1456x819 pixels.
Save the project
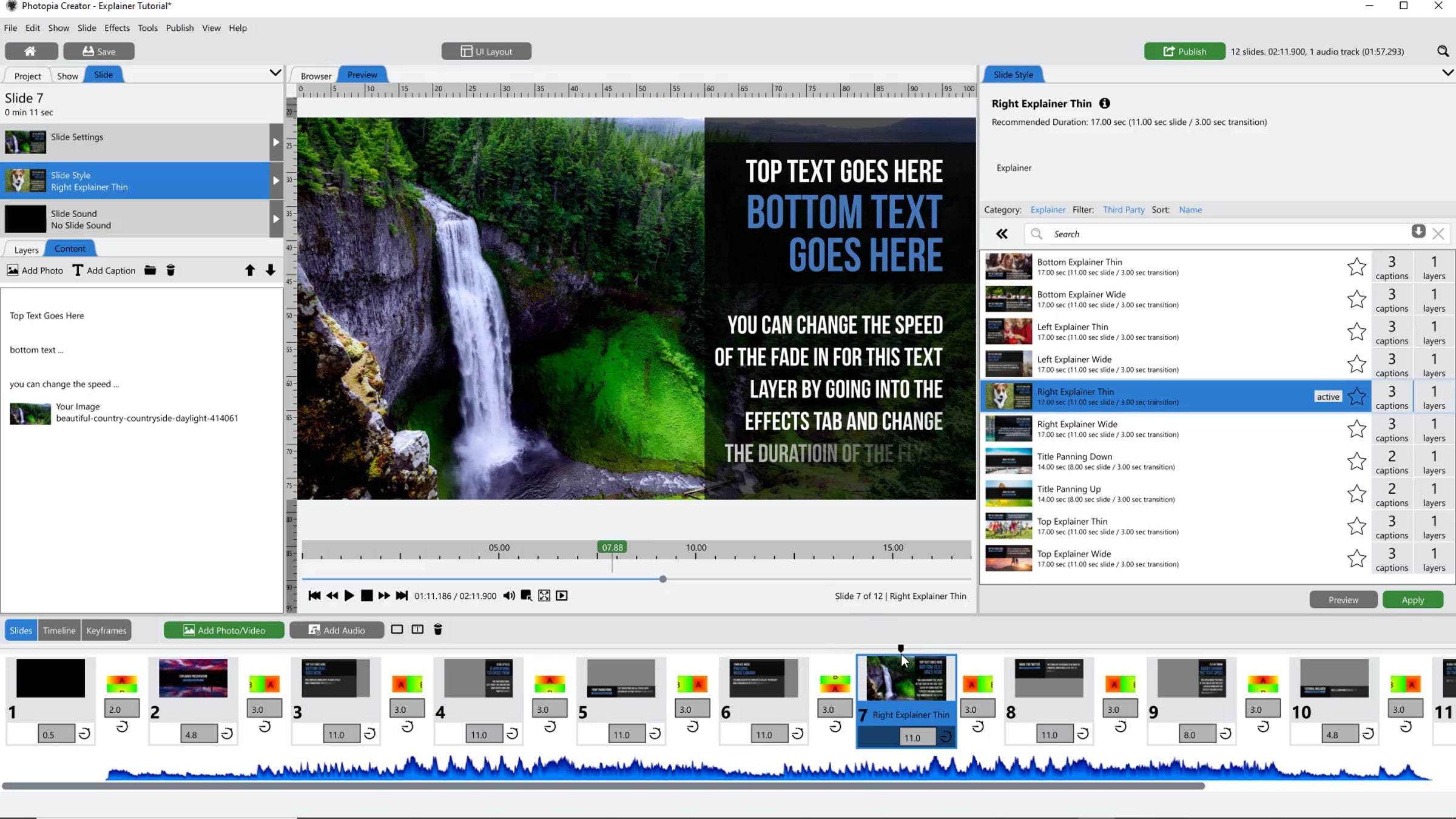point(99,51)
